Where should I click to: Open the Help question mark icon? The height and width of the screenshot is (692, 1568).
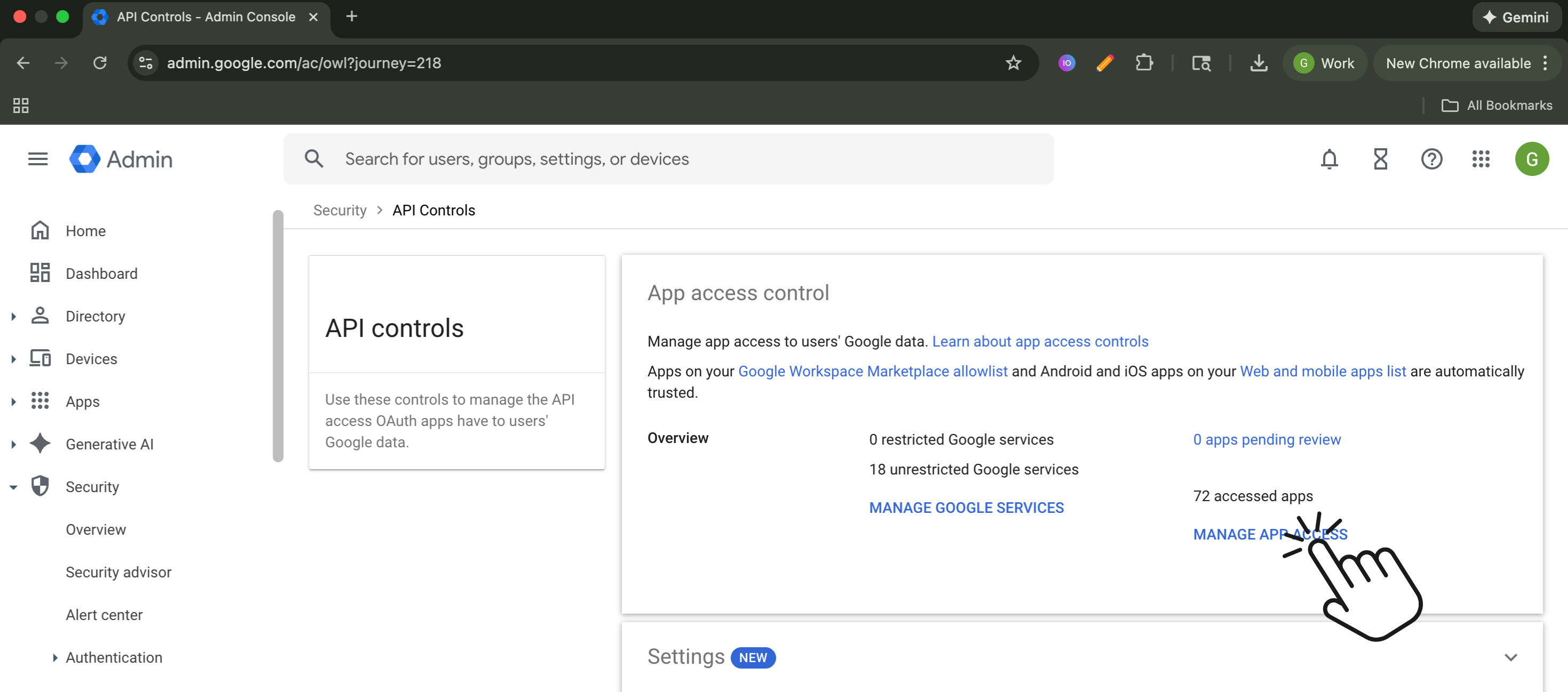[1431, 159]
